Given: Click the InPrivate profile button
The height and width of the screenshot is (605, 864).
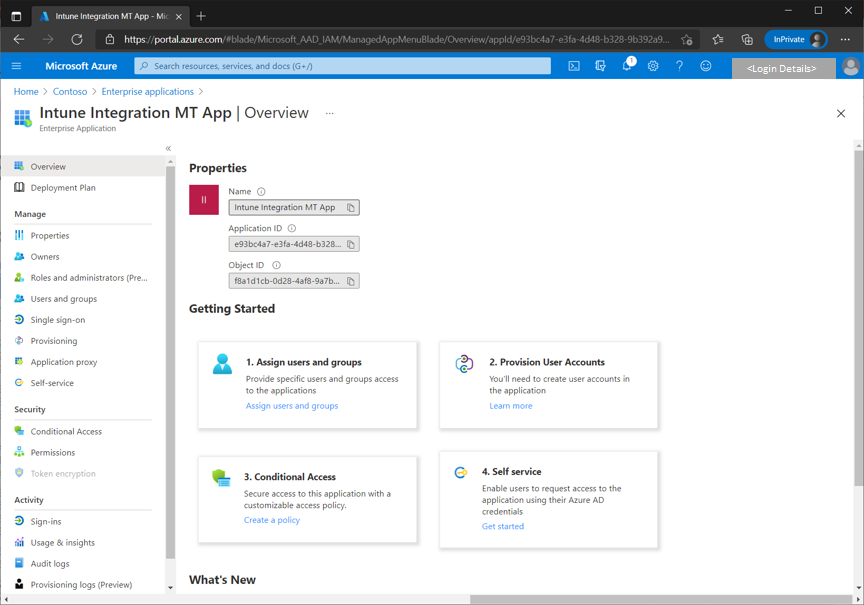Looking at the screenshot, I should pos(796,40).
